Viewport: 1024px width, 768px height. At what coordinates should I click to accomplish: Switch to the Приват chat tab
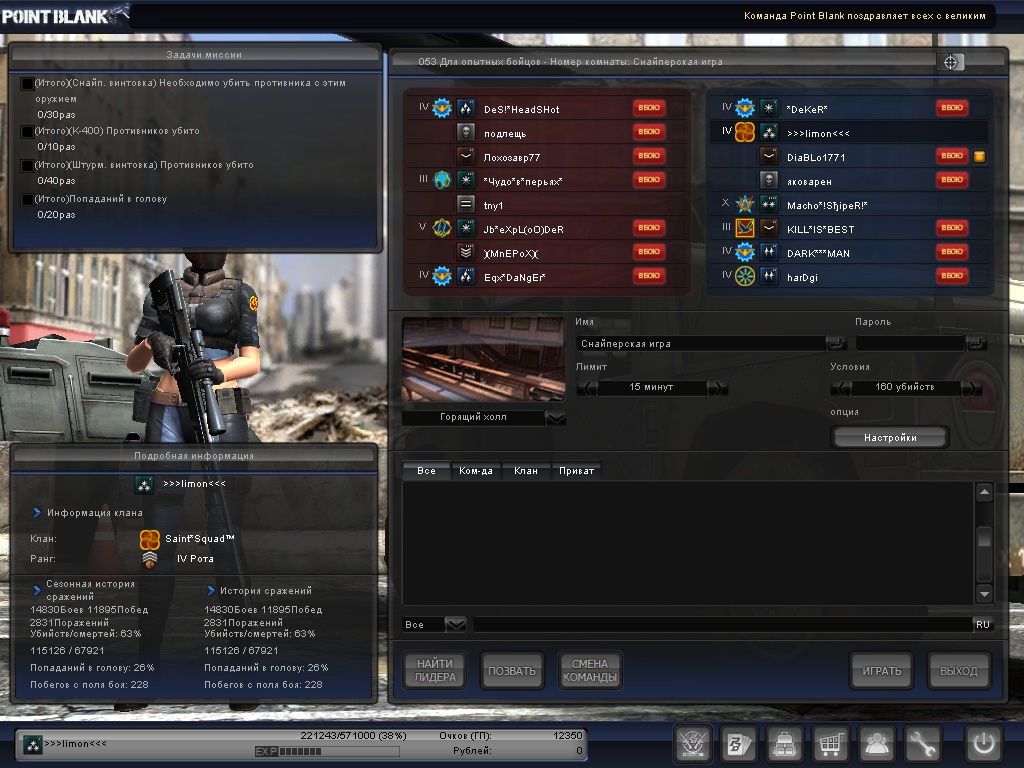point(575,470)
